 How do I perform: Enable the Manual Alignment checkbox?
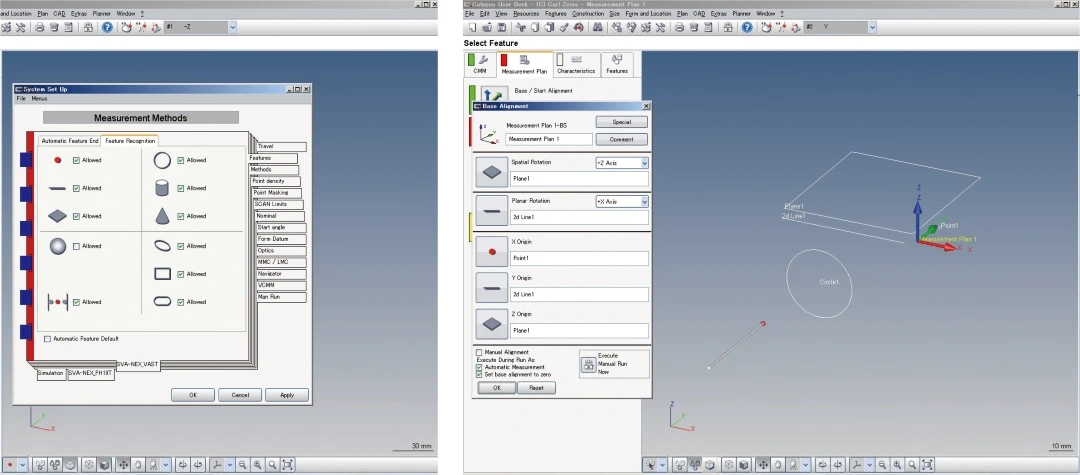pos(479,352)
